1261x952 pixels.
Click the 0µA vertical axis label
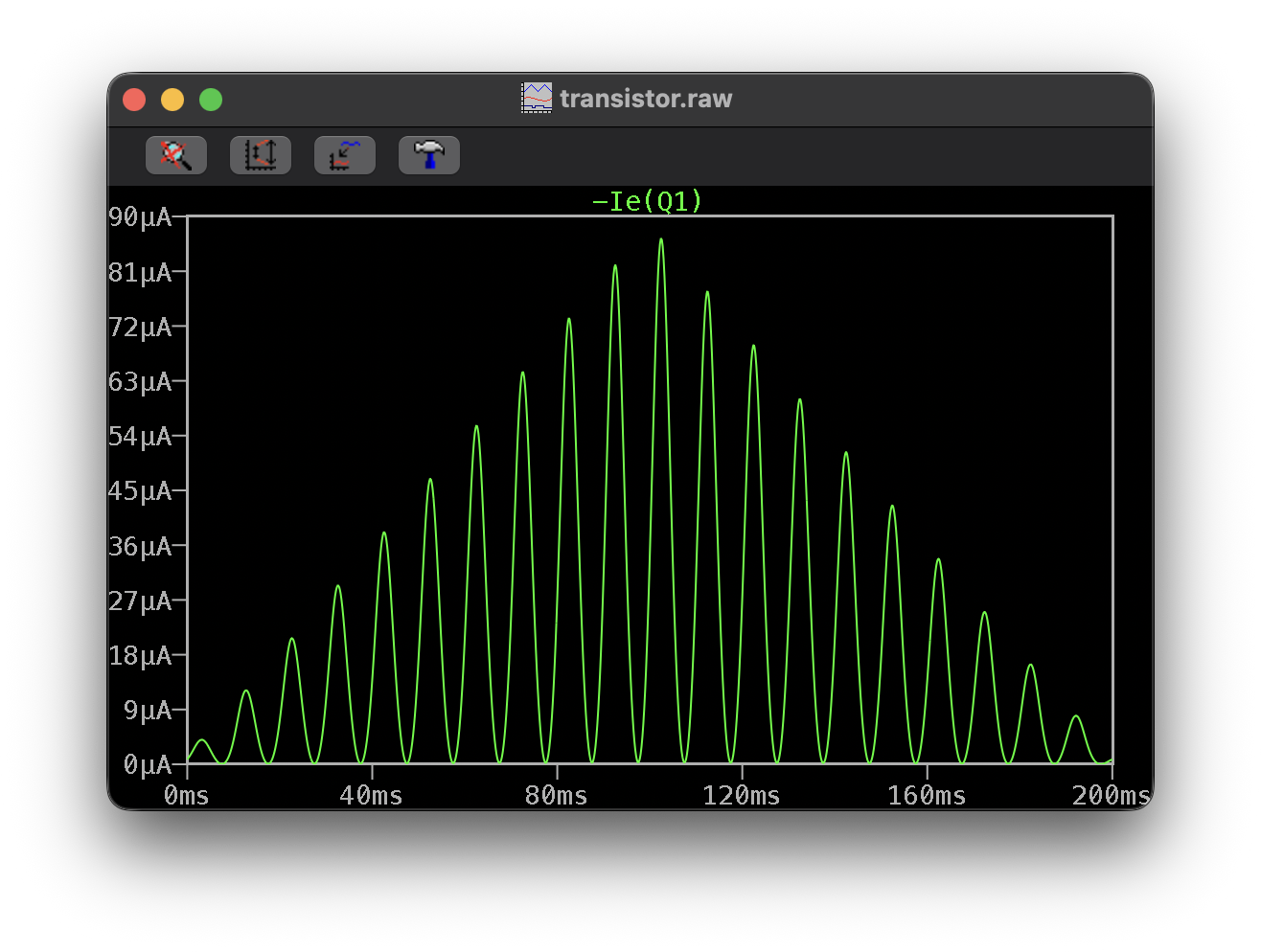pyautogui.click(x=147, y=764)
